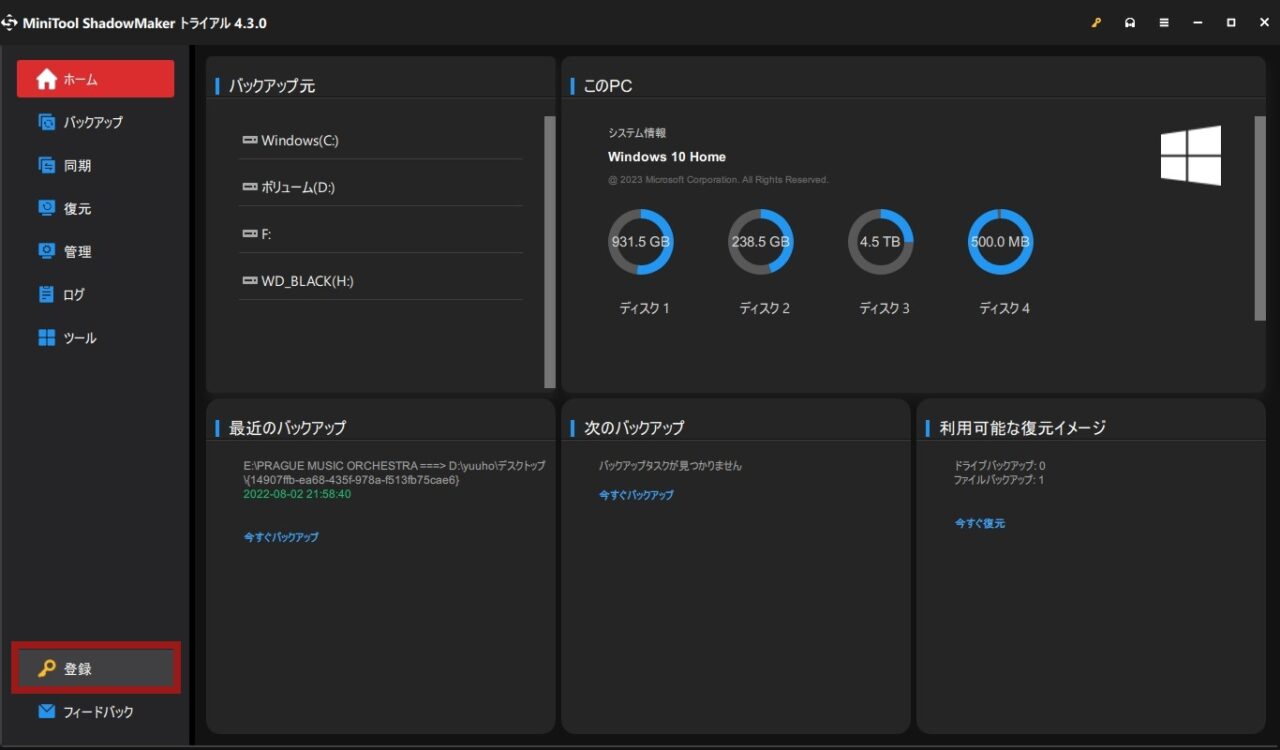1280x750 pixels.
Task: Go to the バックアップ section in sidebar
Action: 95,122
